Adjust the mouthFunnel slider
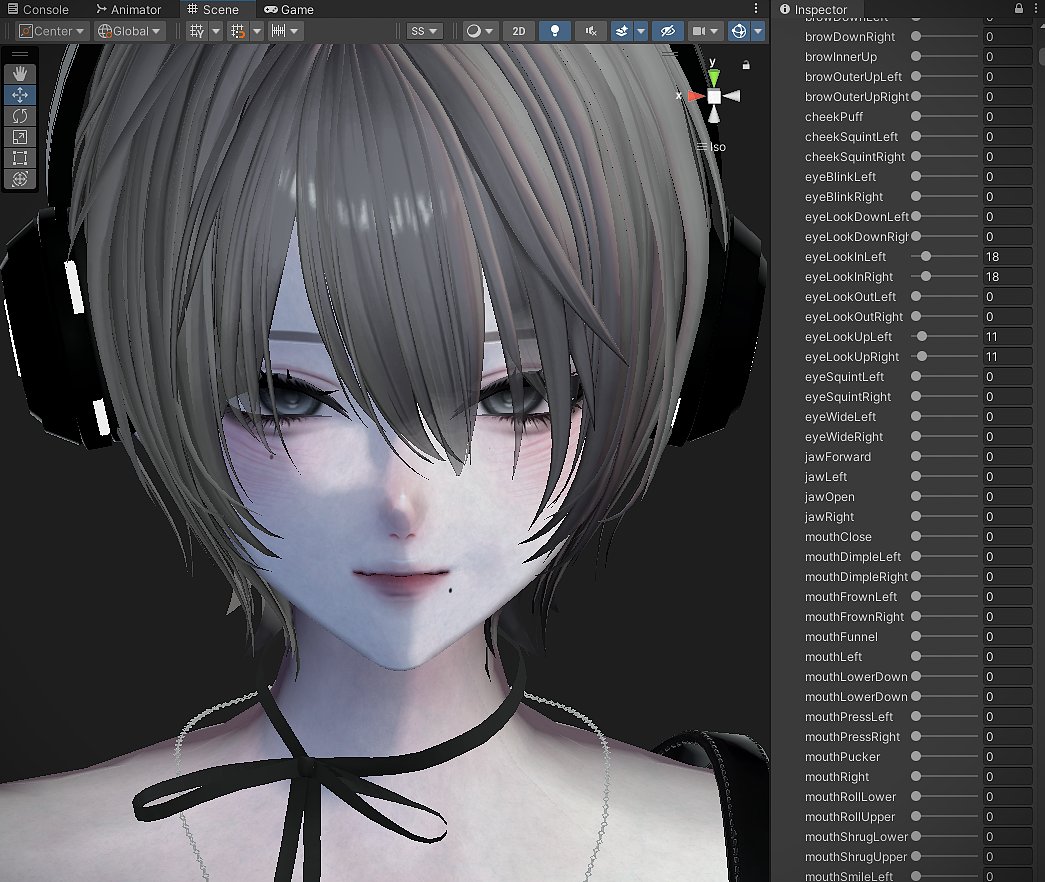The height and width of the screenshot is (882, 1045). 946,637
